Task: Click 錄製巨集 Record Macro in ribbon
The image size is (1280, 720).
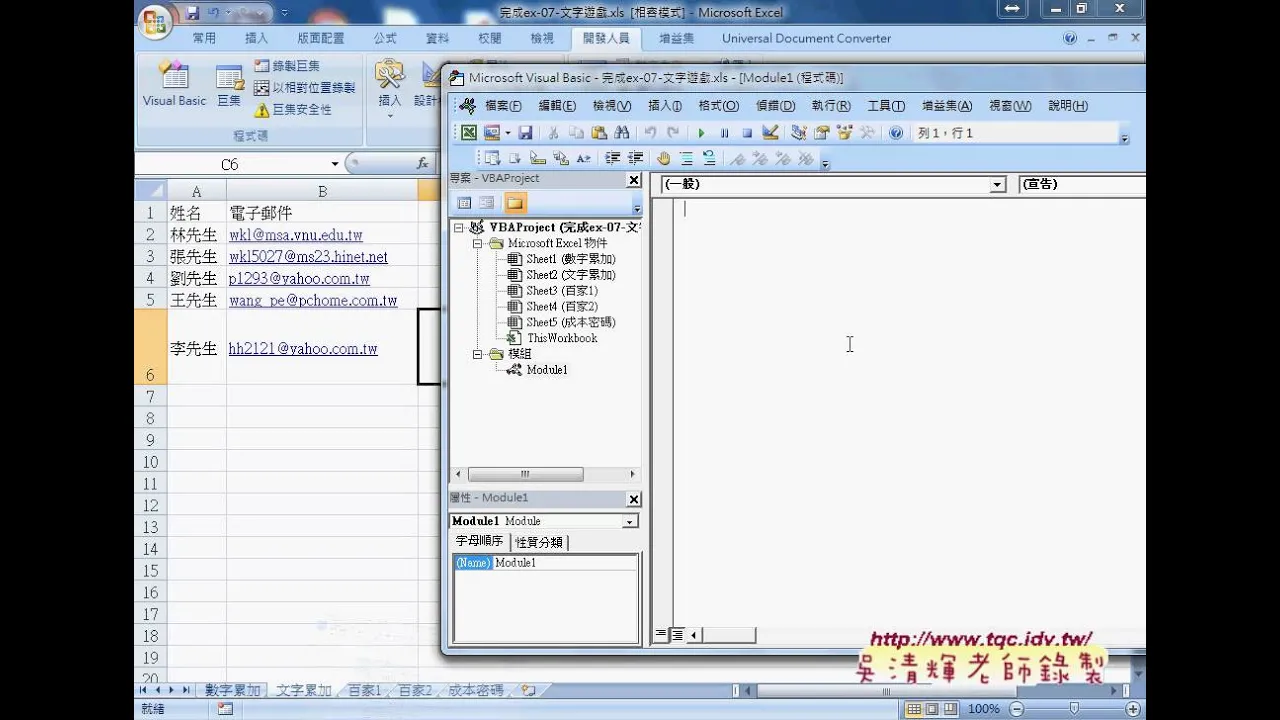Action: pos(287,66)
